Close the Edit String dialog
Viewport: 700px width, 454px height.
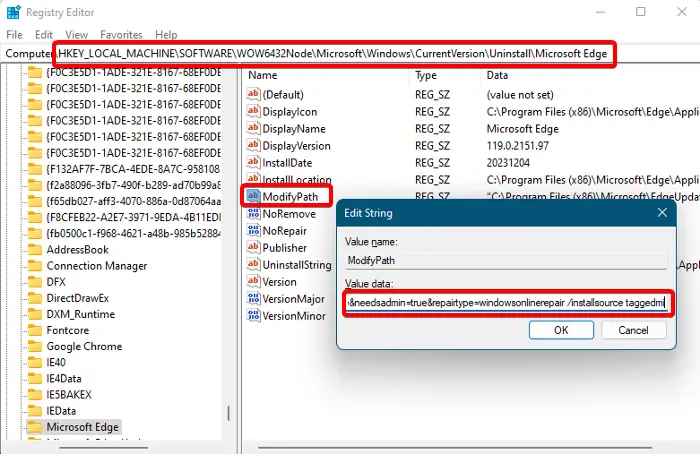click(x=662, y=213)
